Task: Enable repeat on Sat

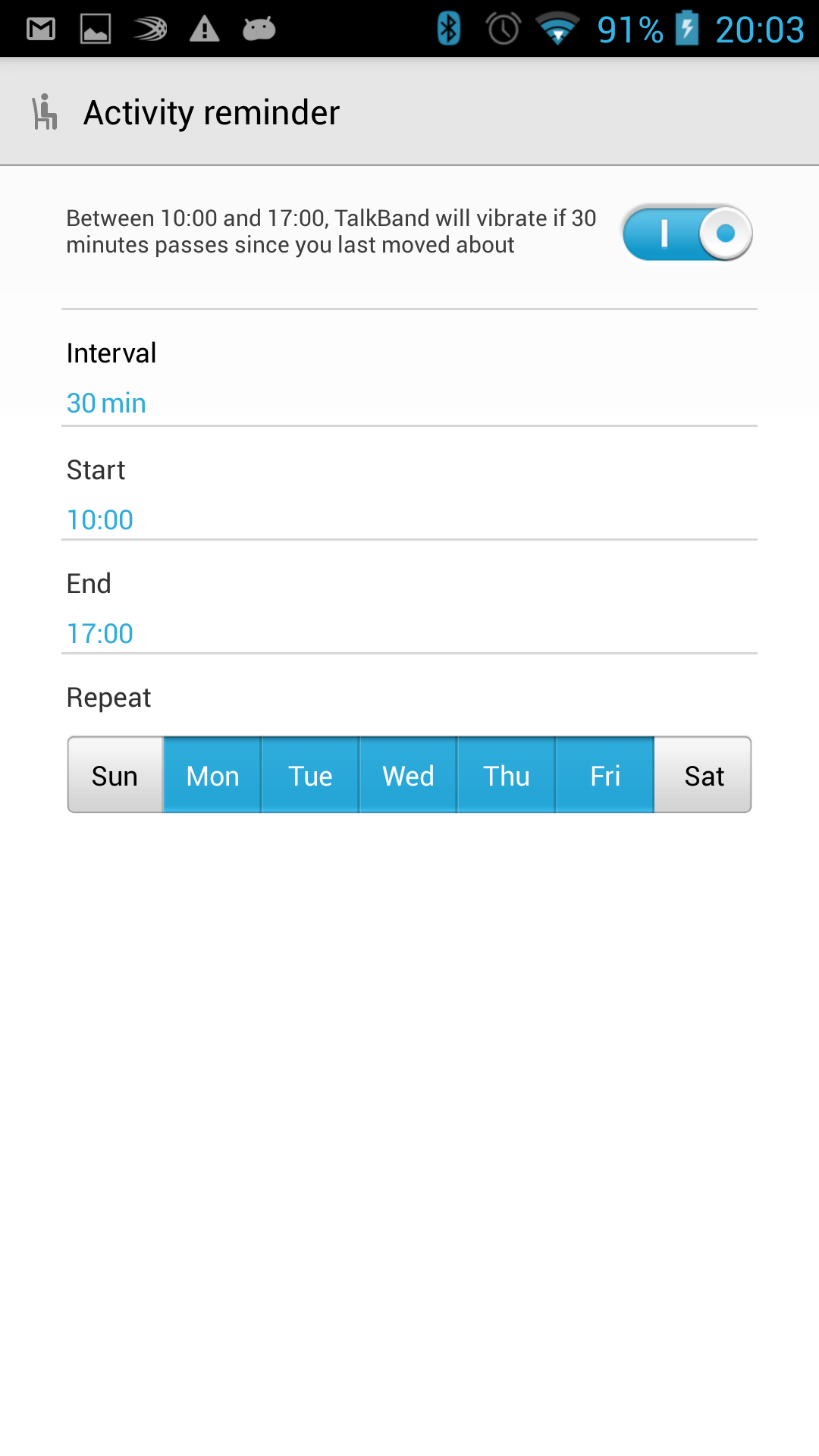Action: tap(703, 775)
